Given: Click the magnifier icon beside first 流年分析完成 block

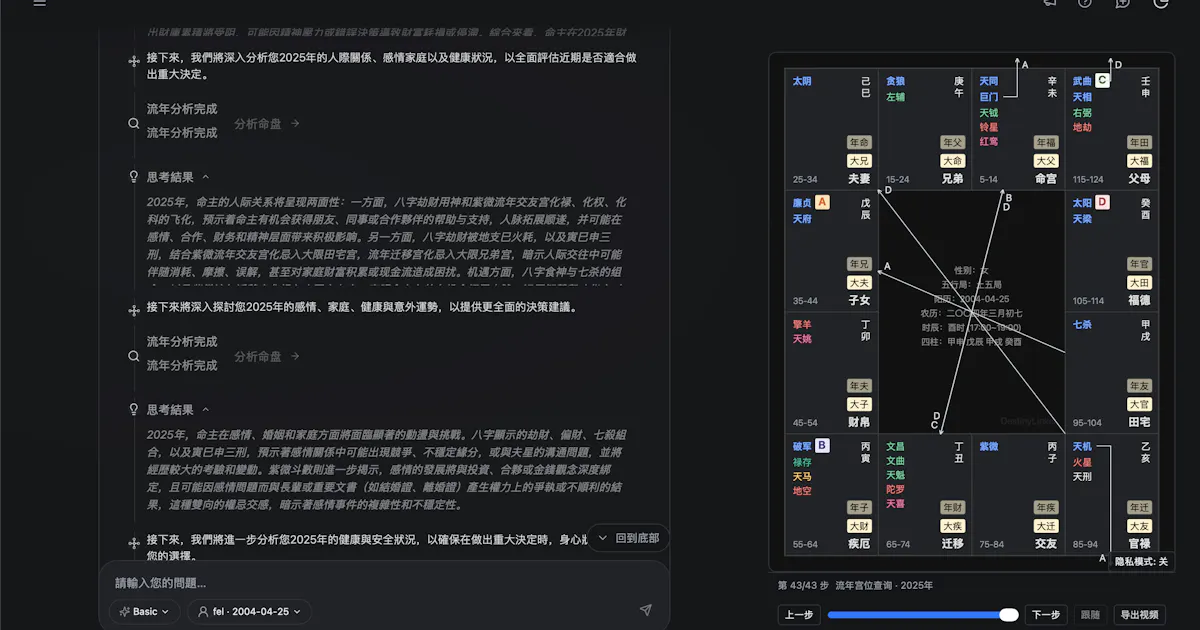Looking at the screenshot, I should click(x=133, y=124).
